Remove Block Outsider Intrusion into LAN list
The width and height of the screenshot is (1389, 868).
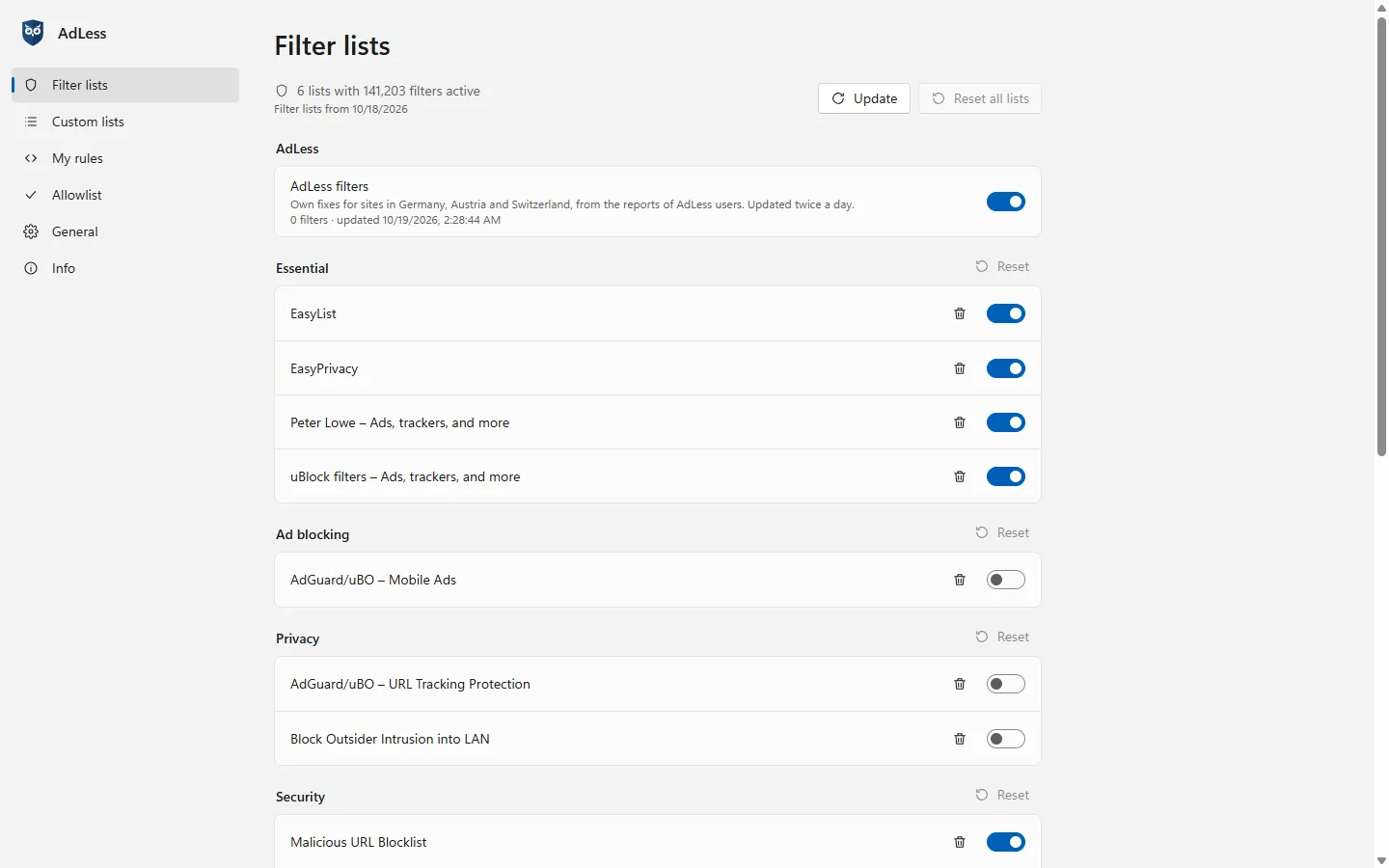(960, 739)
